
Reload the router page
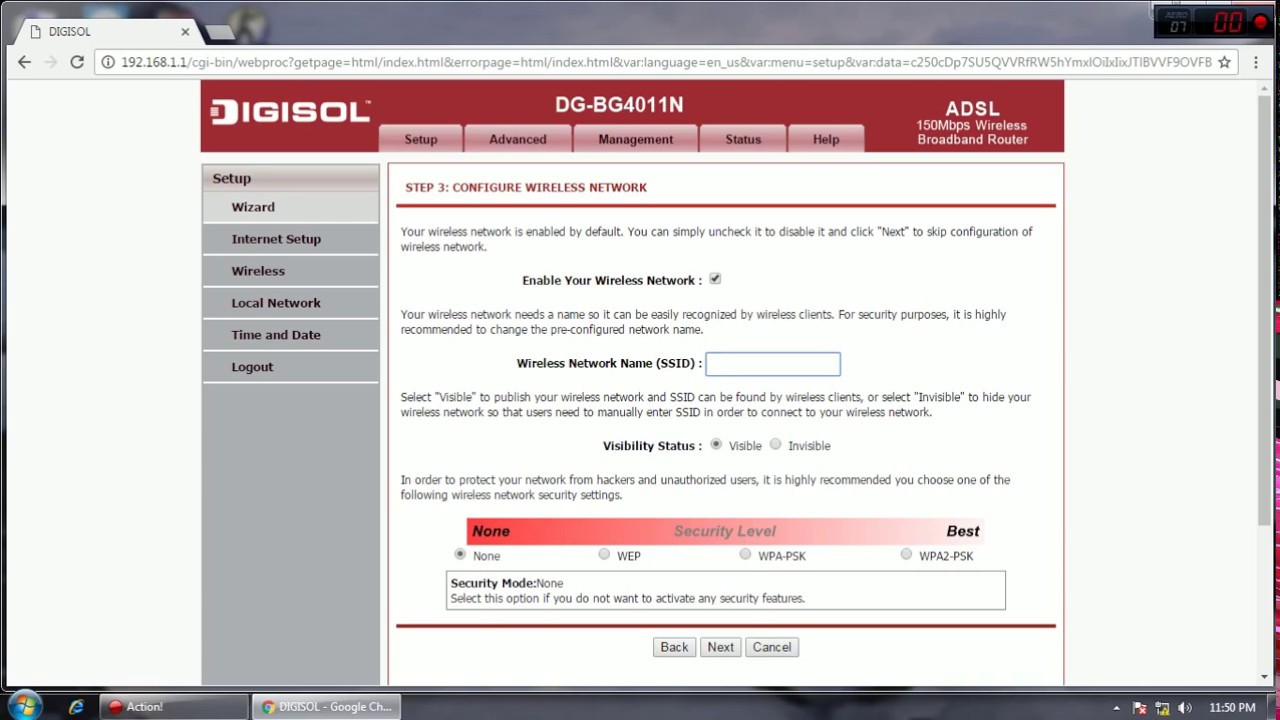pyautogui.click(x=76, y=62)
